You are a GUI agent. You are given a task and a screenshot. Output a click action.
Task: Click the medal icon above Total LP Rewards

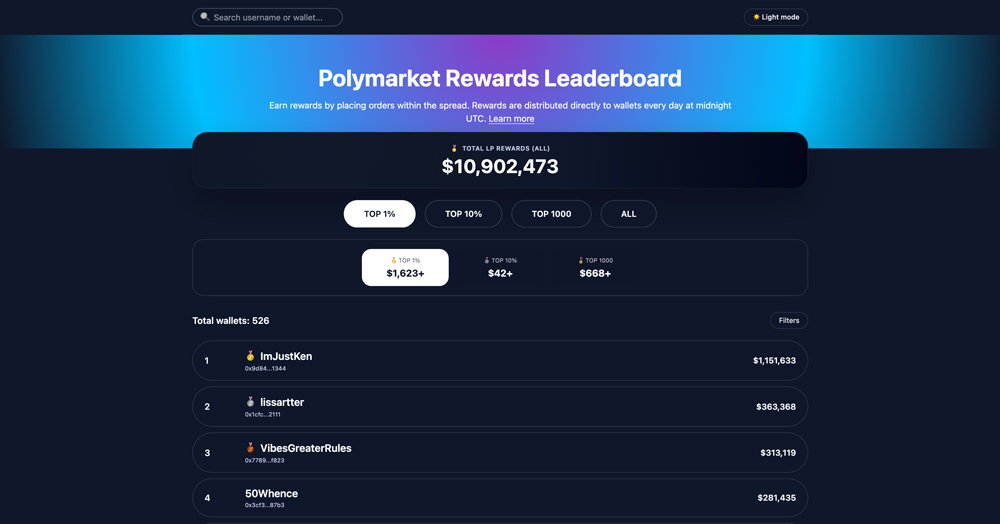[x=454, y=149]
